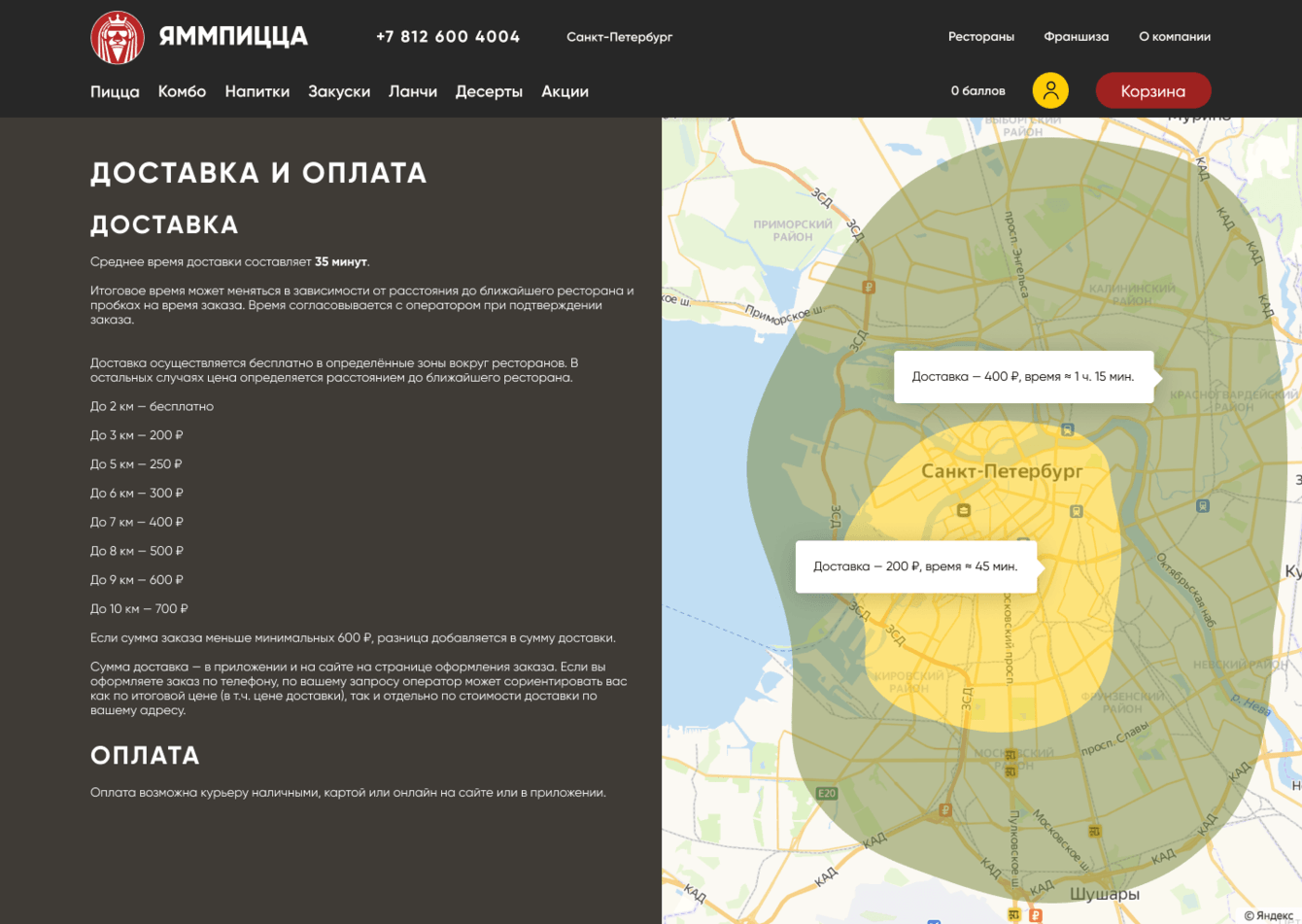Screen dimensions: 1302x924
Task: Open the Комбо menu section
Action: click(182, 91)
